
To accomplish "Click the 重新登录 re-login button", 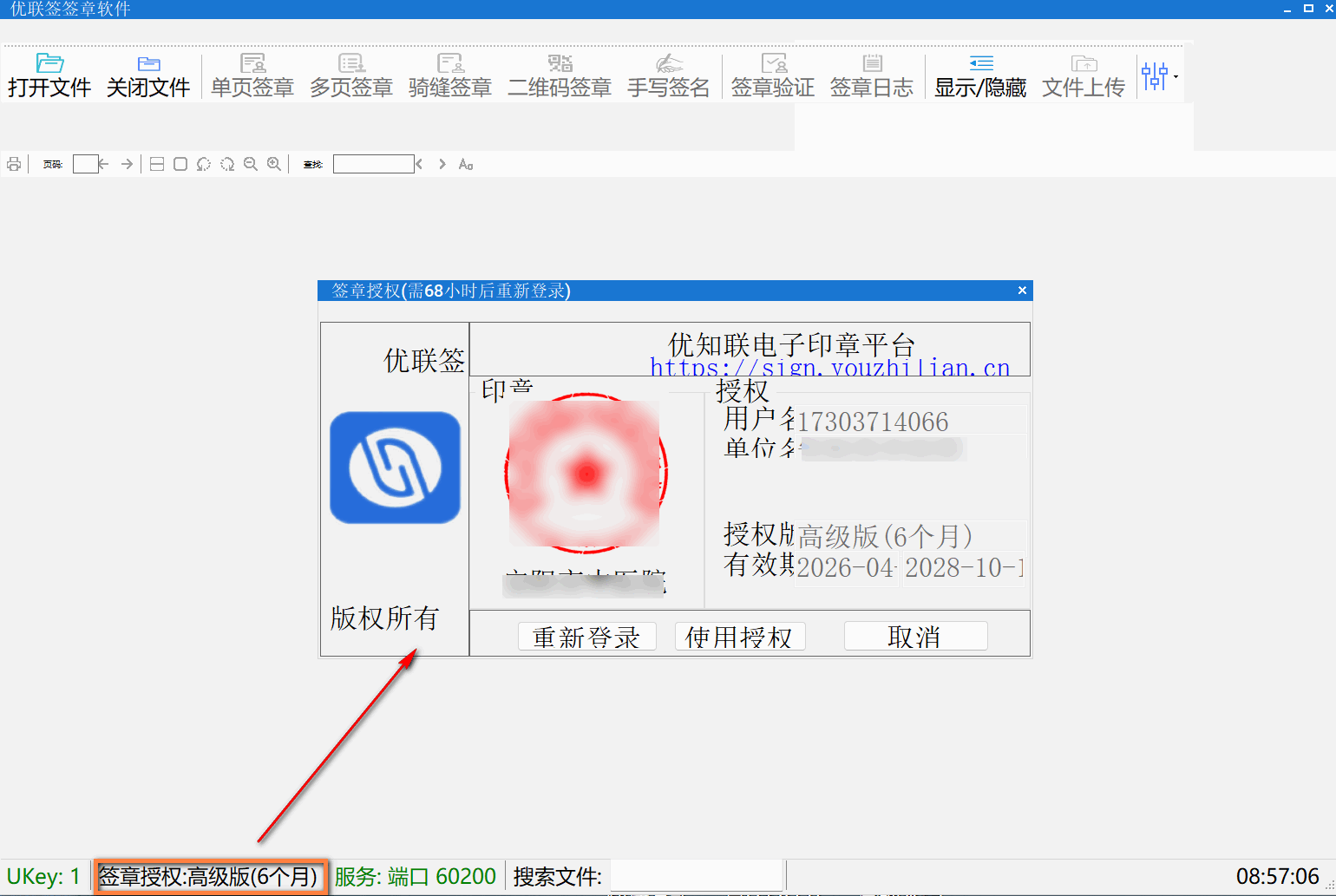I will (586, 636).
